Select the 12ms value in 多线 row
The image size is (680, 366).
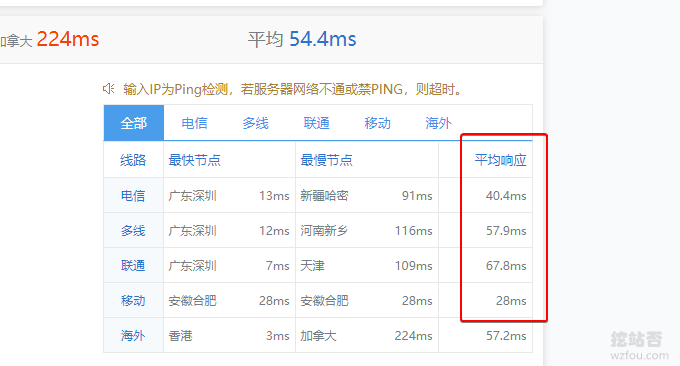pyautogui.click(x=274, y=231)
